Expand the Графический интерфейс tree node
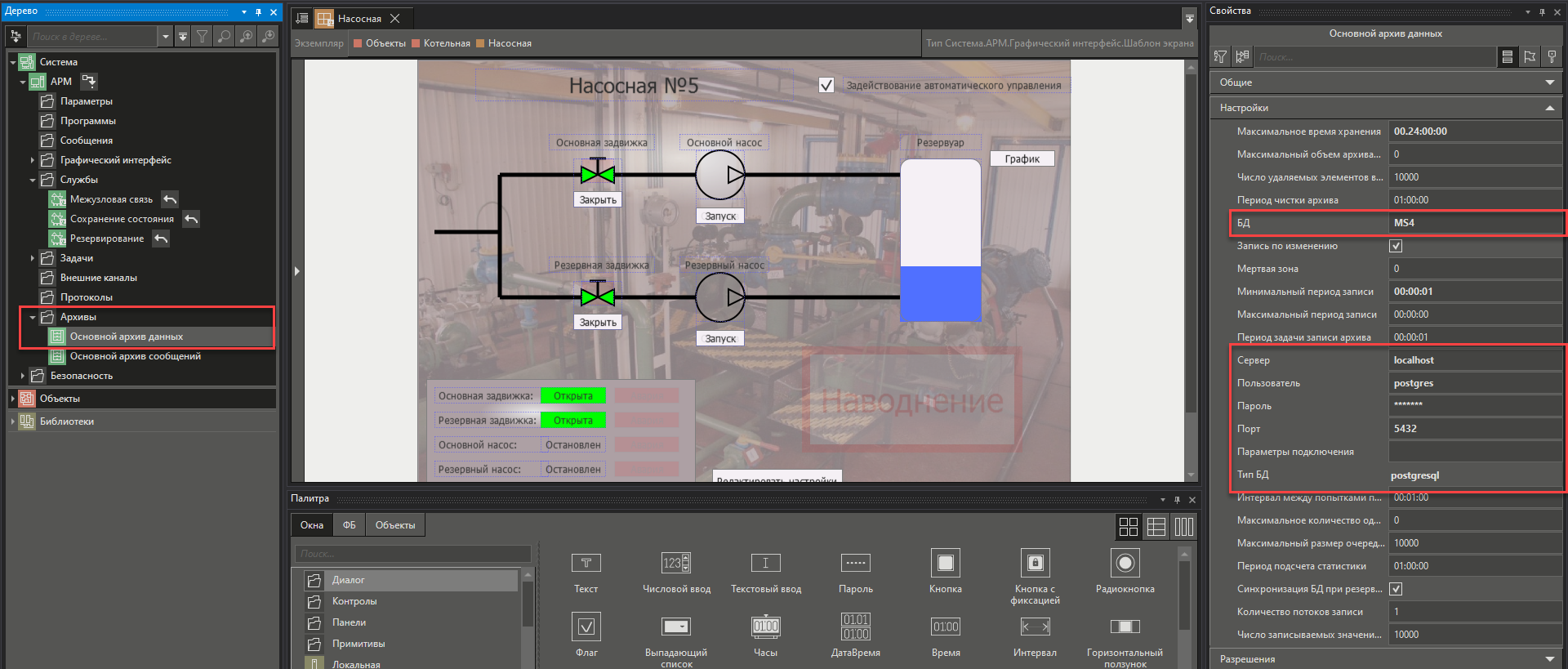This screenshot has height=669, width=1568. [x=33, y=160]
